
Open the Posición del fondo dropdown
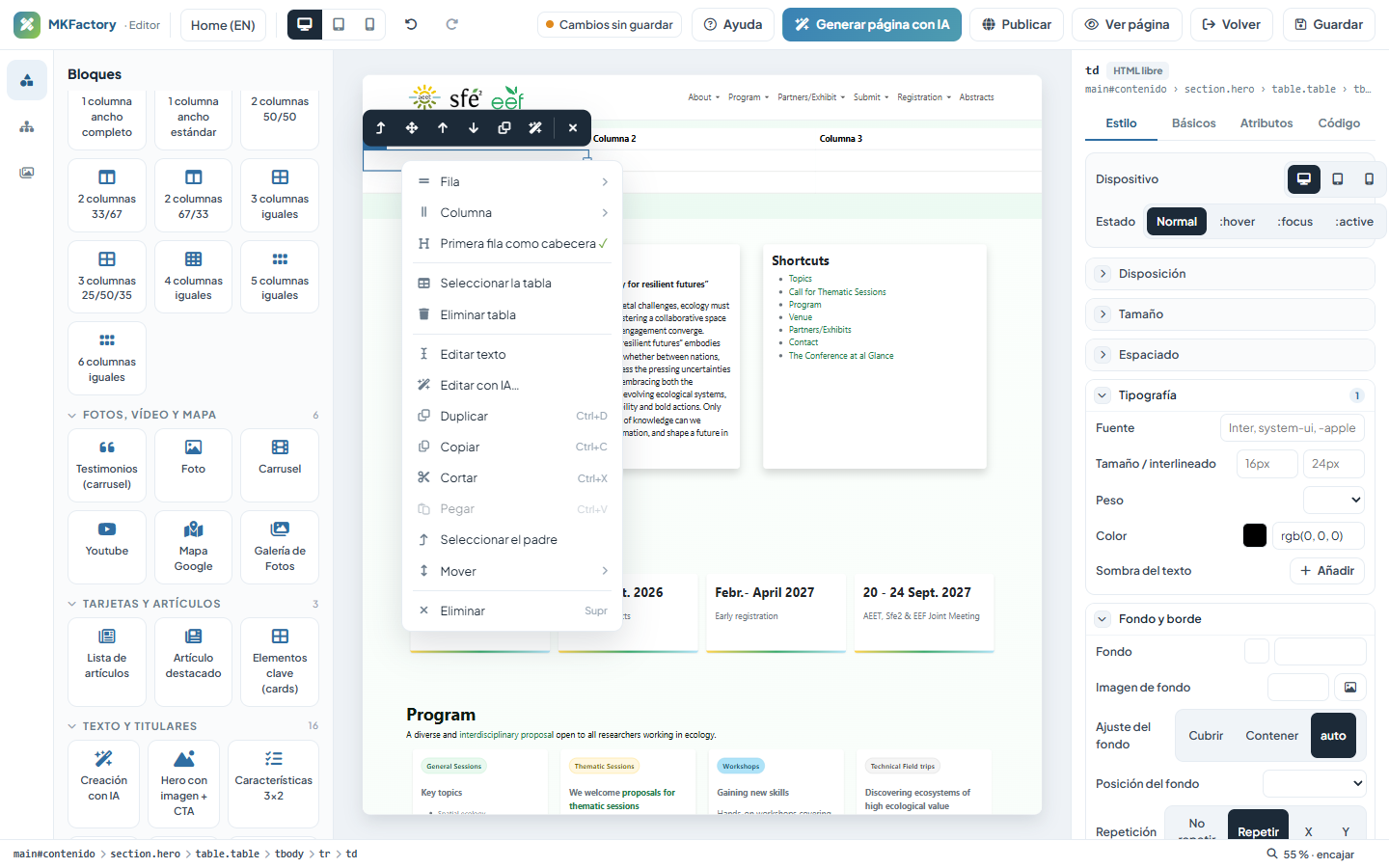tap(1314, 784)
